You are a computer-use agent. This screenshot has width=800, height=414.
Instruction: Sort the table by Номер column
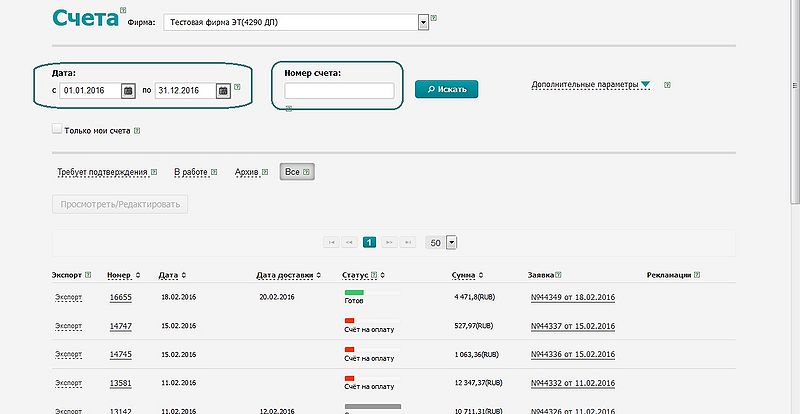[119, 275]
